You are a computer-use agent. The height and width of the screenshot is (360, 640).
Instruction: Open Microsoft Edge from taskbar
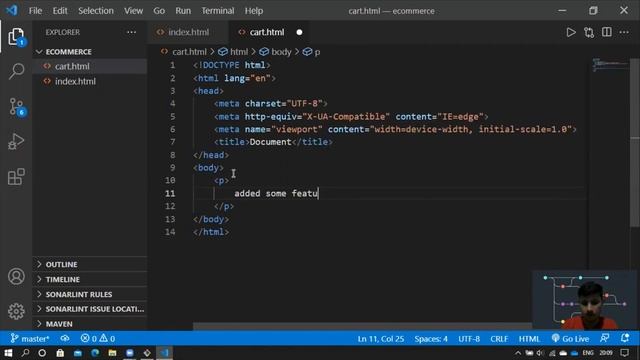[95, 353]
